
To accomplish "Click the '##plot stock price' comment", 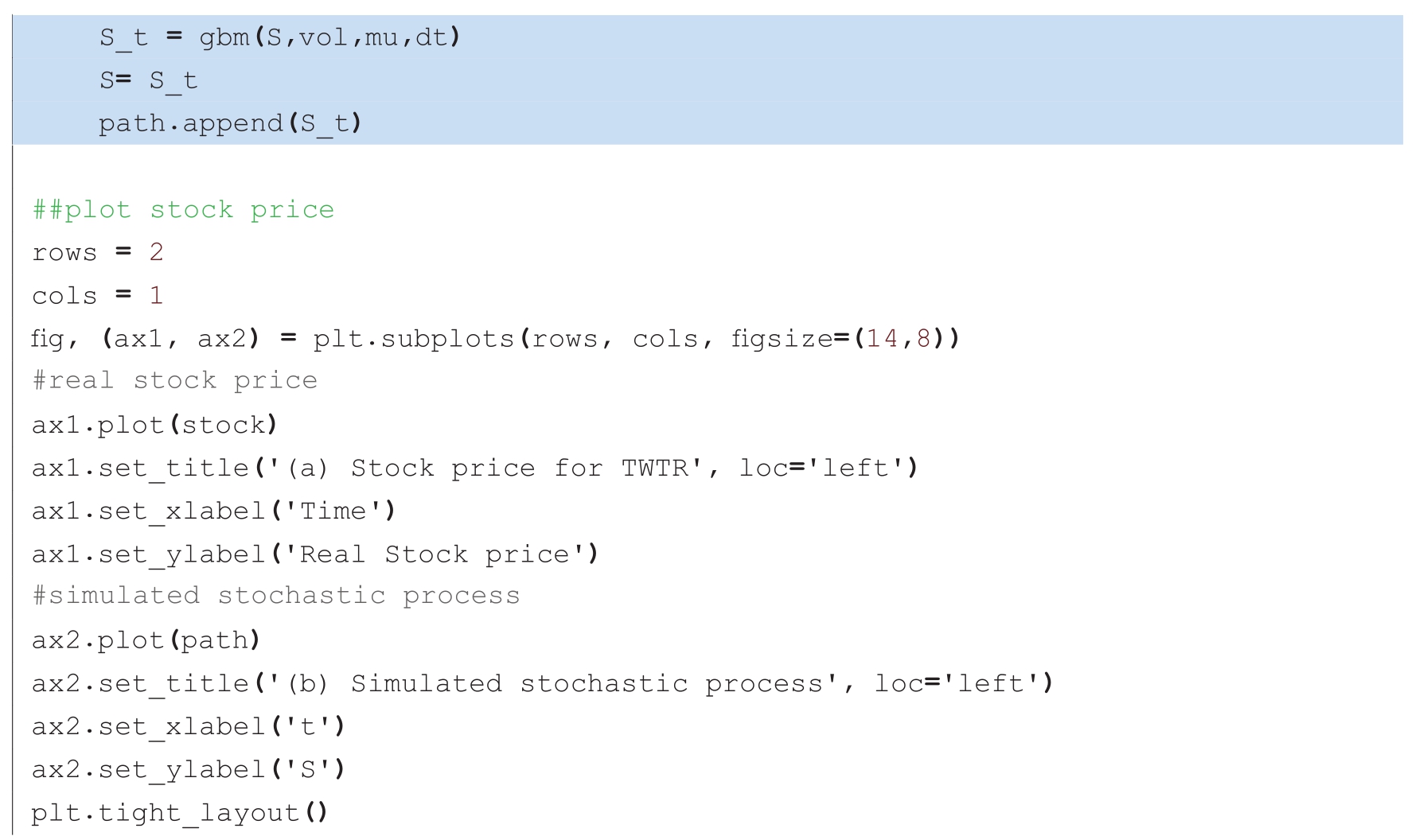I will tap(183, 210).
